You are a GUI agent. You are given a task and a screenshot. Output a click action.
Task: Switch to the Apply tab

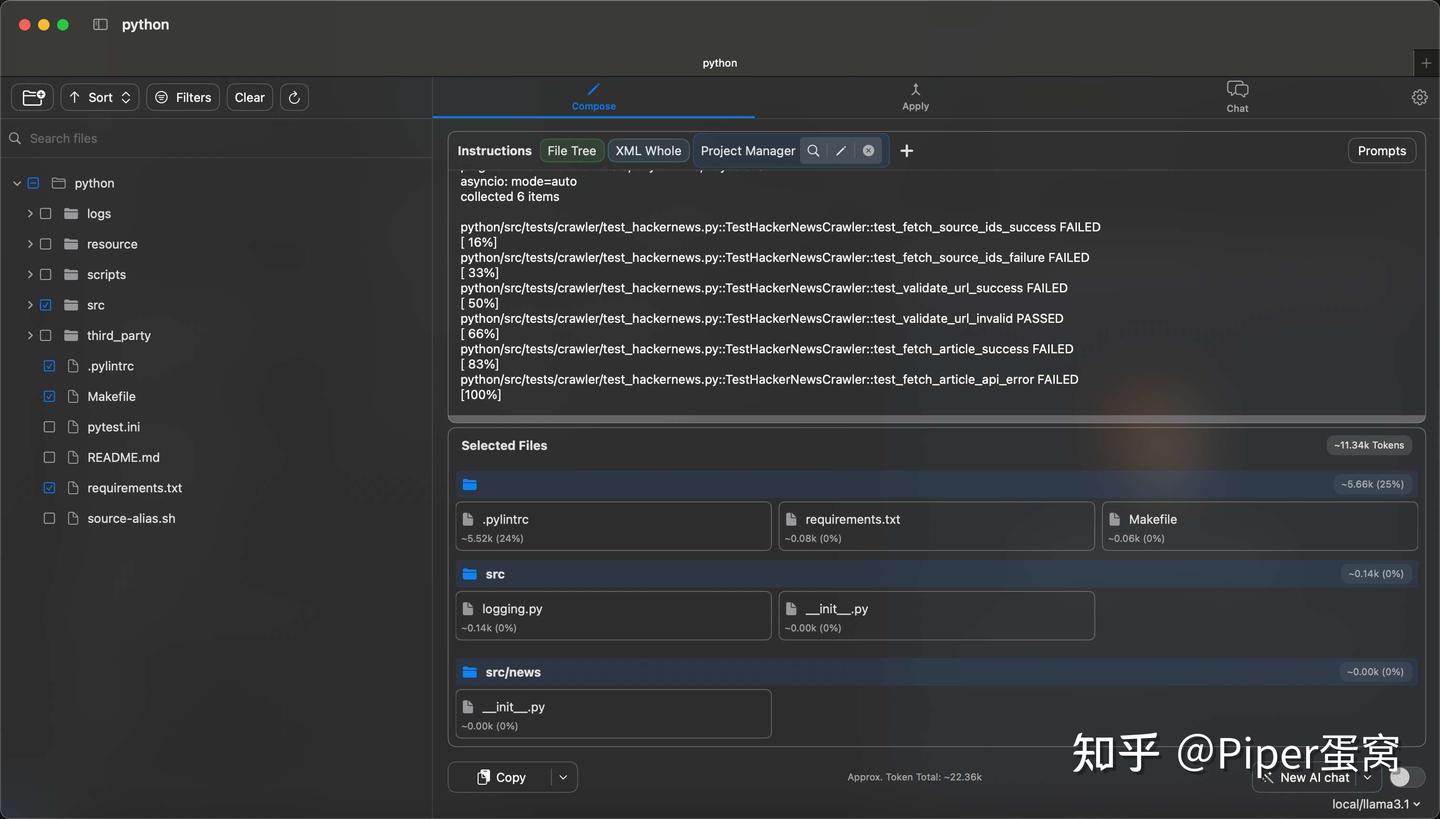coord(915,96)
